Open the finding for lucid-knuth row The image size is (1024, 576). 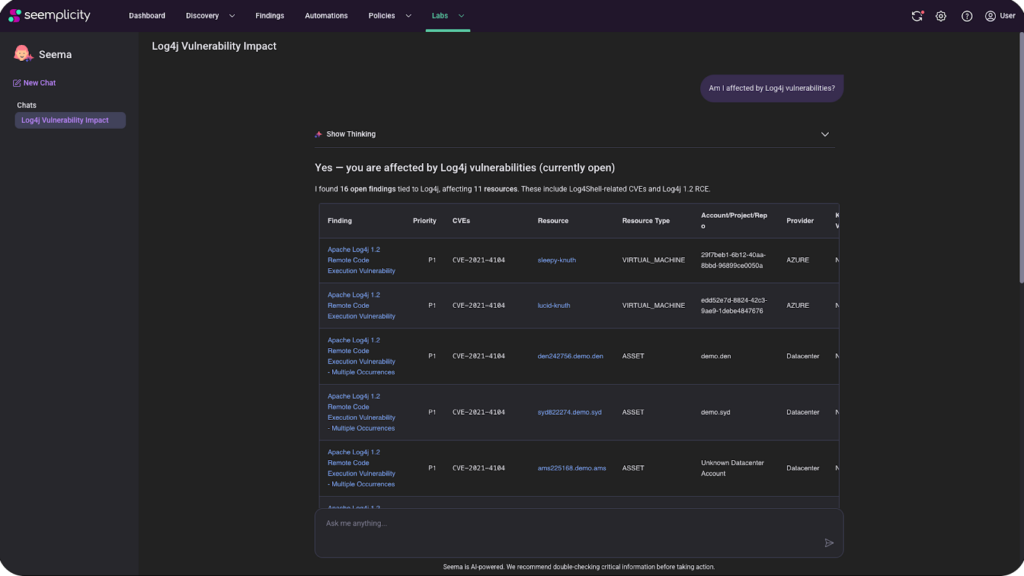pos(361,306)
